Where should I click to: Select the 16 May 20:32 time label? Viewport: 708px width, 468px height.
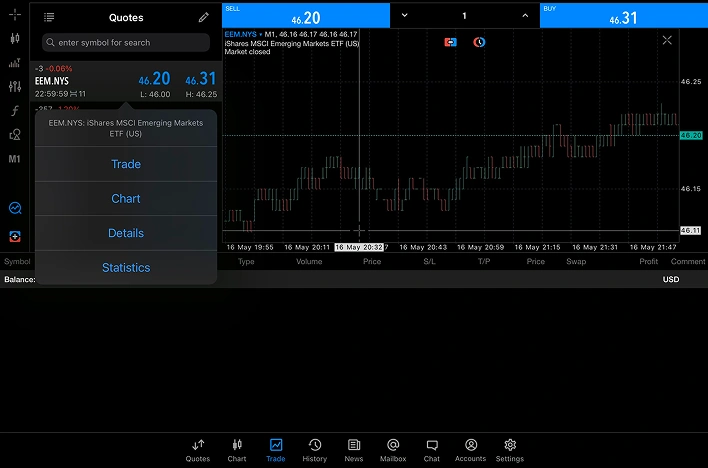click(x=359, y=247)
